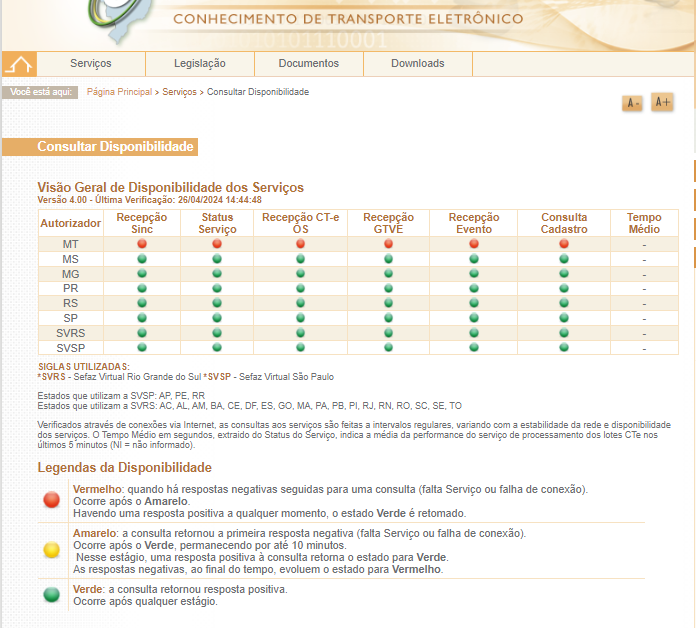Click the yellow Amarelo legend indicator

(51, 550)
